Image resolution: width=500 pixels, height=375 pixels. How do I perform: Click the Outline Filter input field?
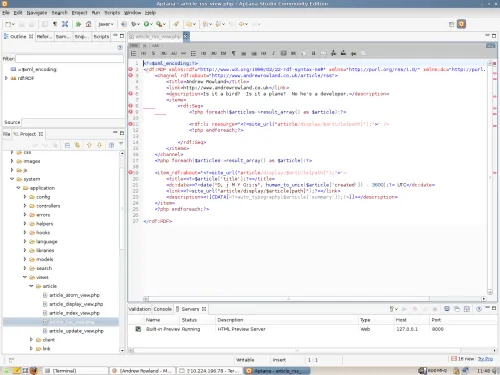(x=69, y=59)
